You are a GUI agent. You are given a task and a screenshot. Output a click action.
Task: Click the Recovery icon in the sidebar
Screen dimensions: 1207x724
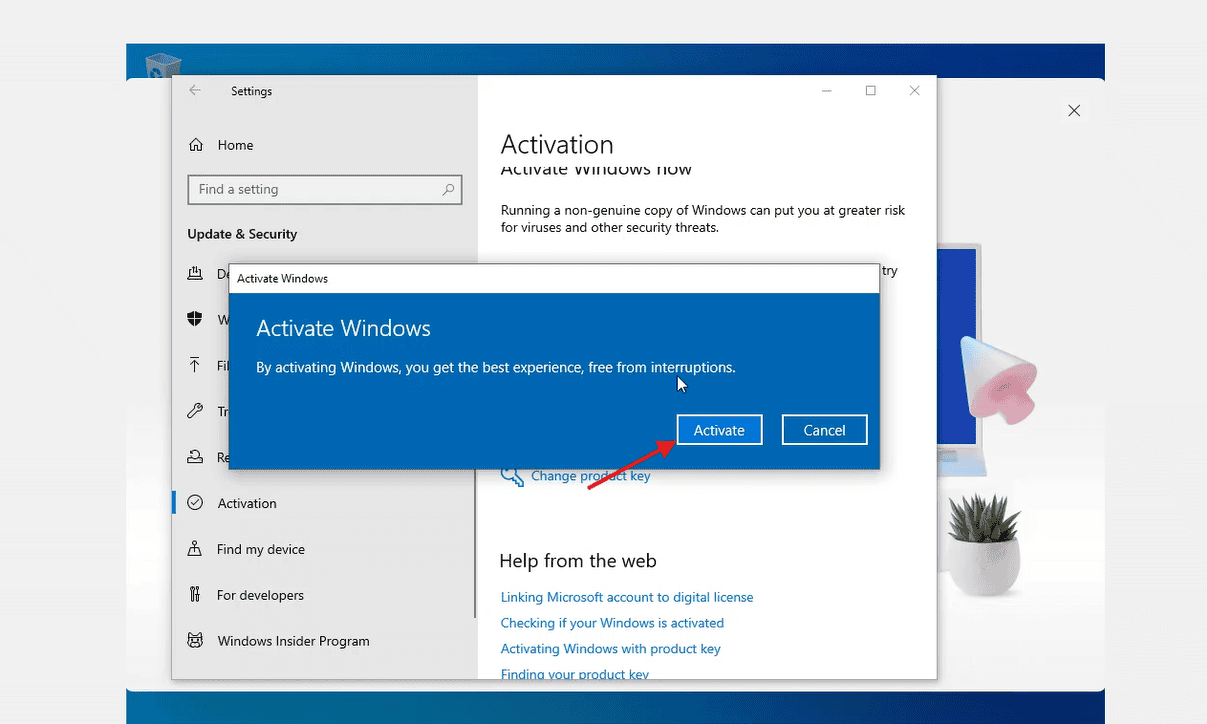(195, 457)
